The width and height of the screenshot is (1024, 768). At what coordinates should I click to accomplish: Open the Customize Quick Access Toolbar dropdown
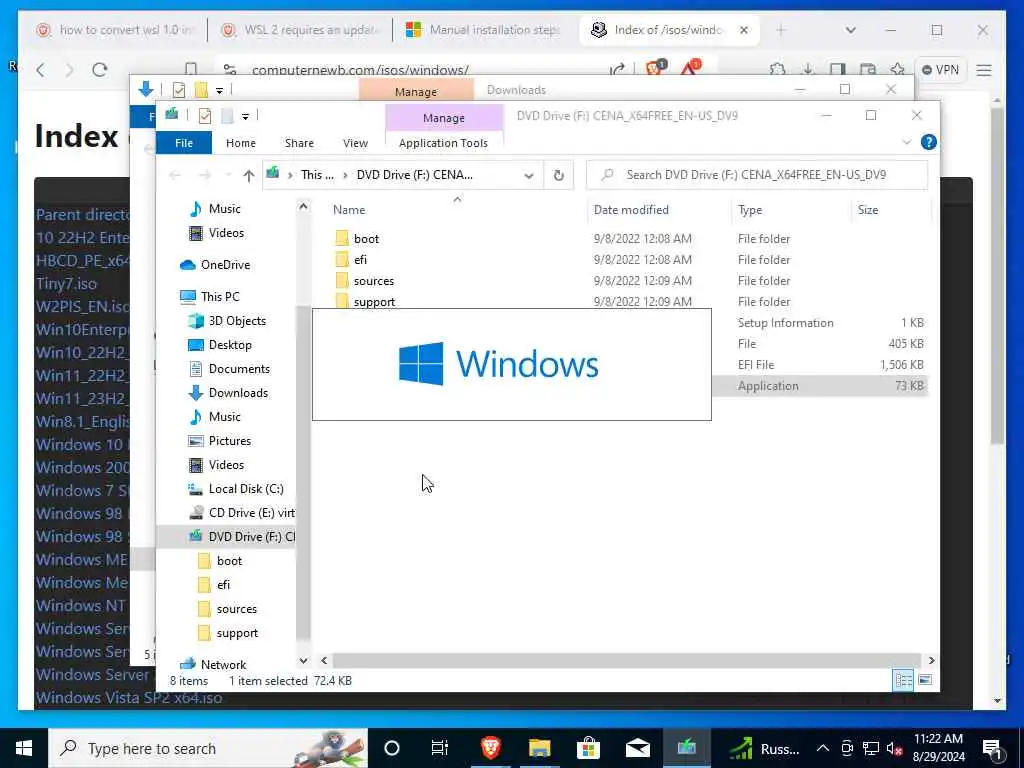tap(245, 116)
